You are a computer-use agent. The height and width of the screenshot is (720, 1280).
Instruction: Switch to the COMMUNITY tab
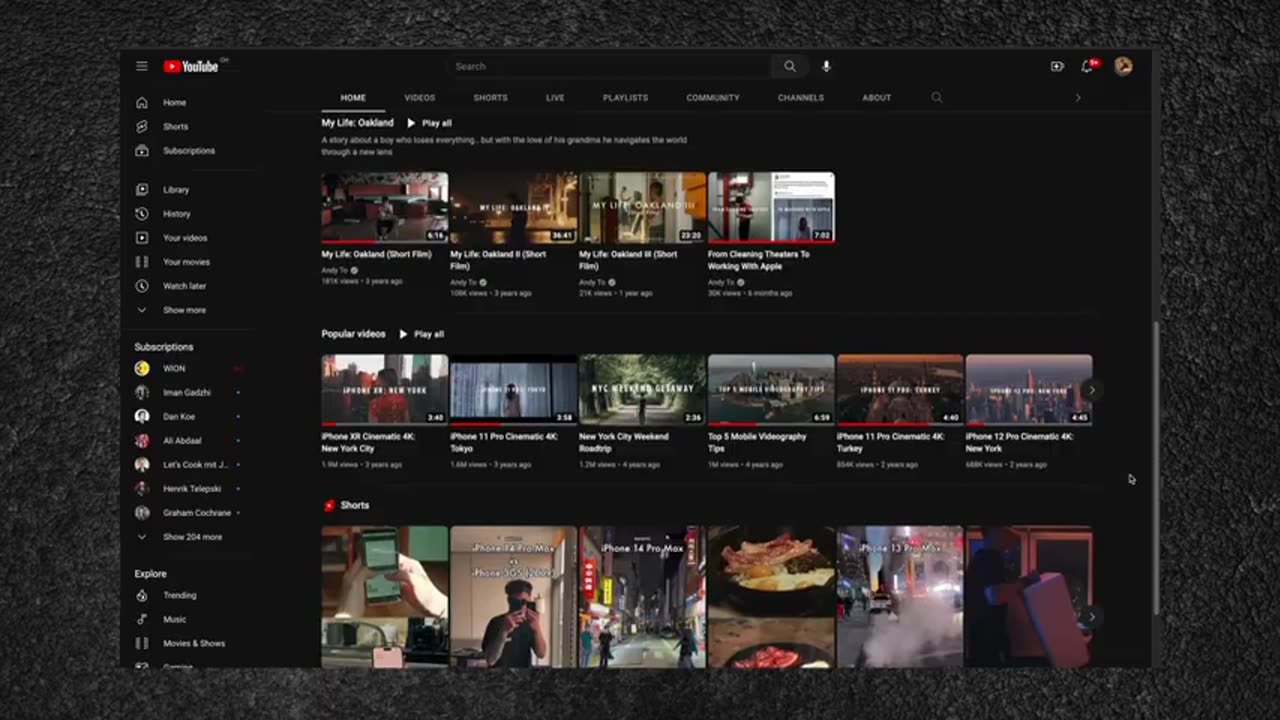click(713, 98)
